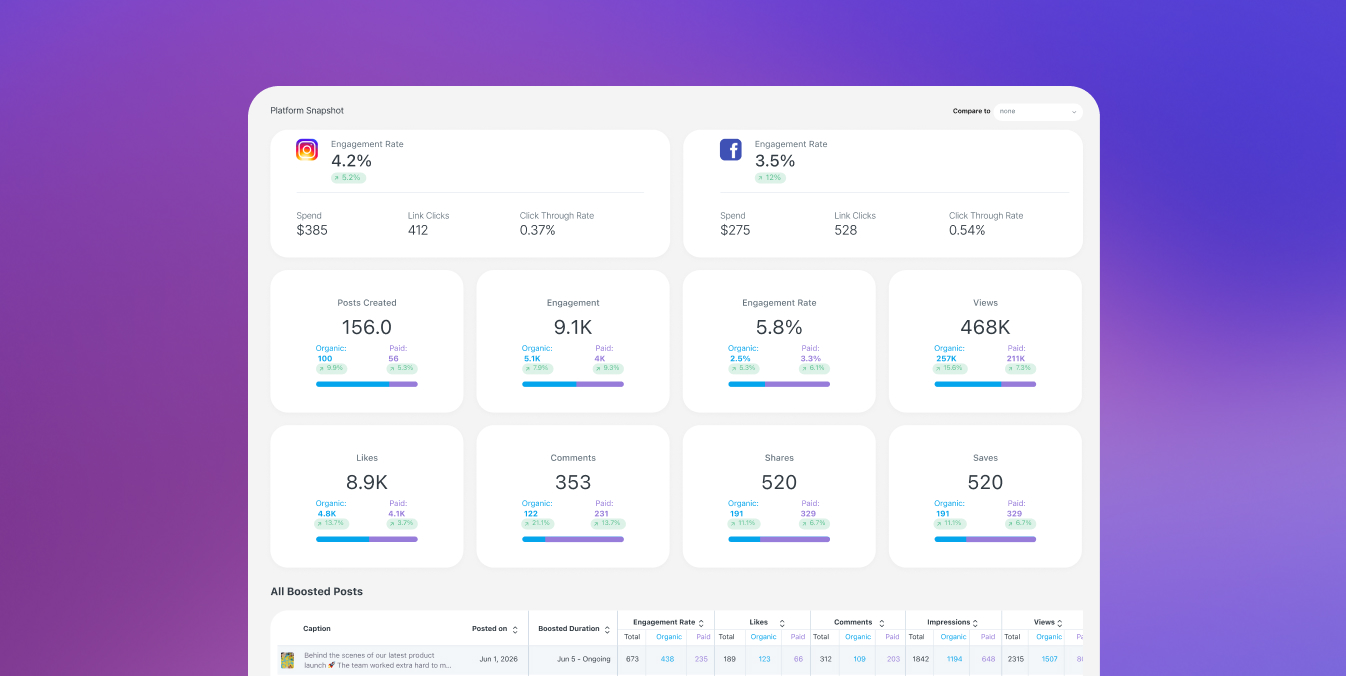The height and width of the screenshot is (676, 1346).
Task: Click Views organic 15.6% badge
Action: coord(950,368)
